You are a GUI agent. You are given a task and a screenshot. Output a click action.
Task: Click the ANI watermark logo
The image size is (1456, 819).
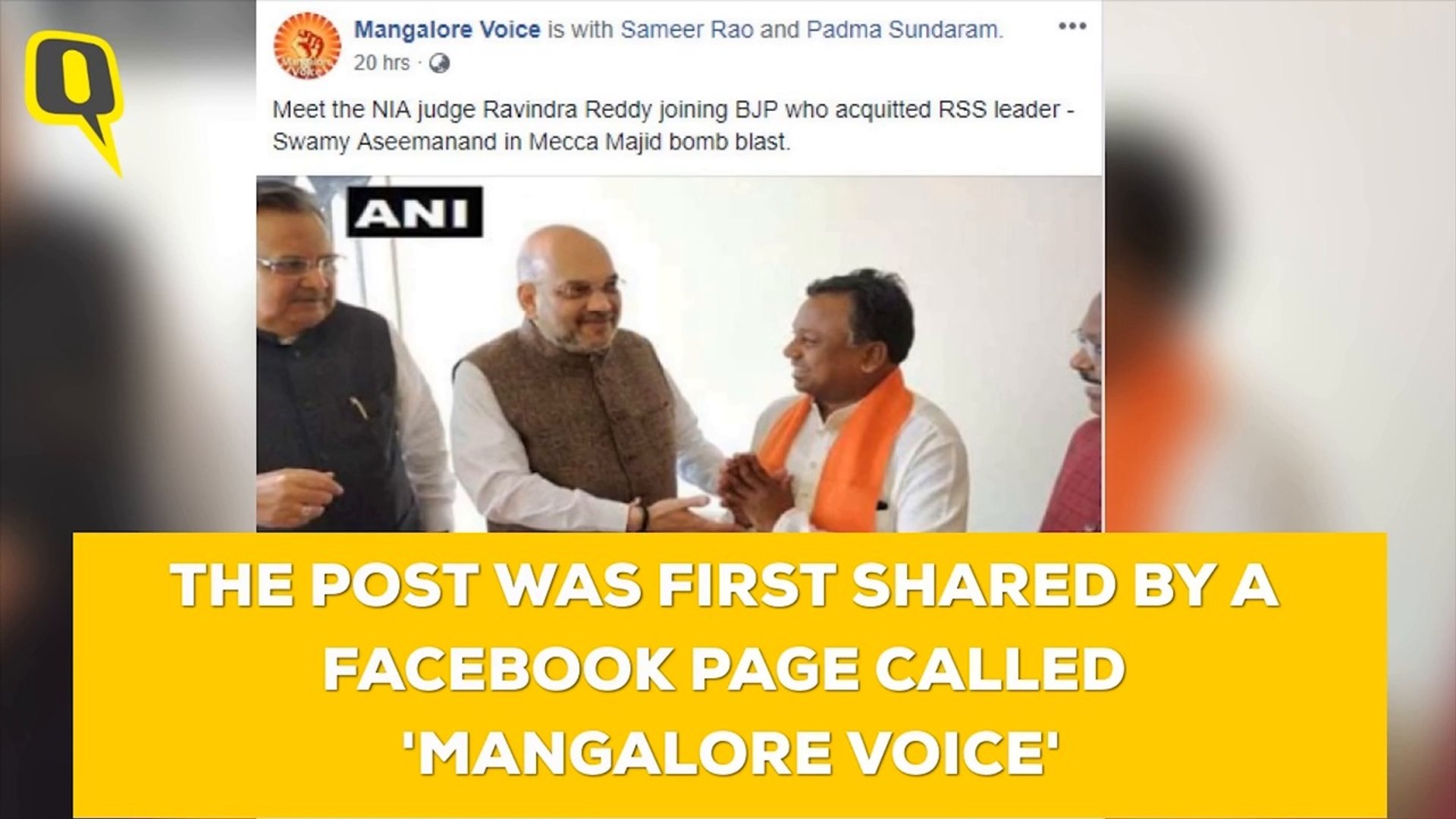(x=415, y=212)
